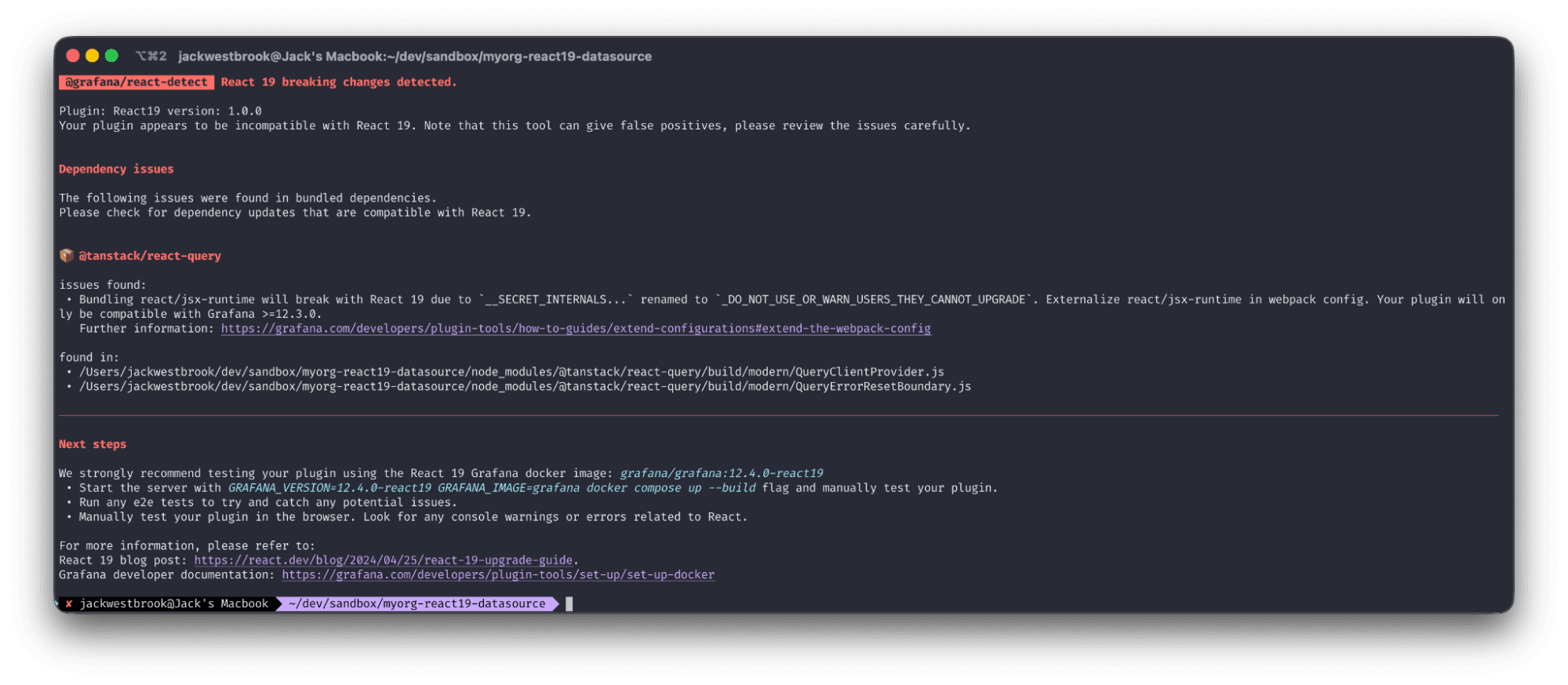Screen dimensions: 1568x685
Task: Click the terminal cursor at the prompt
Action: point(569,603)
